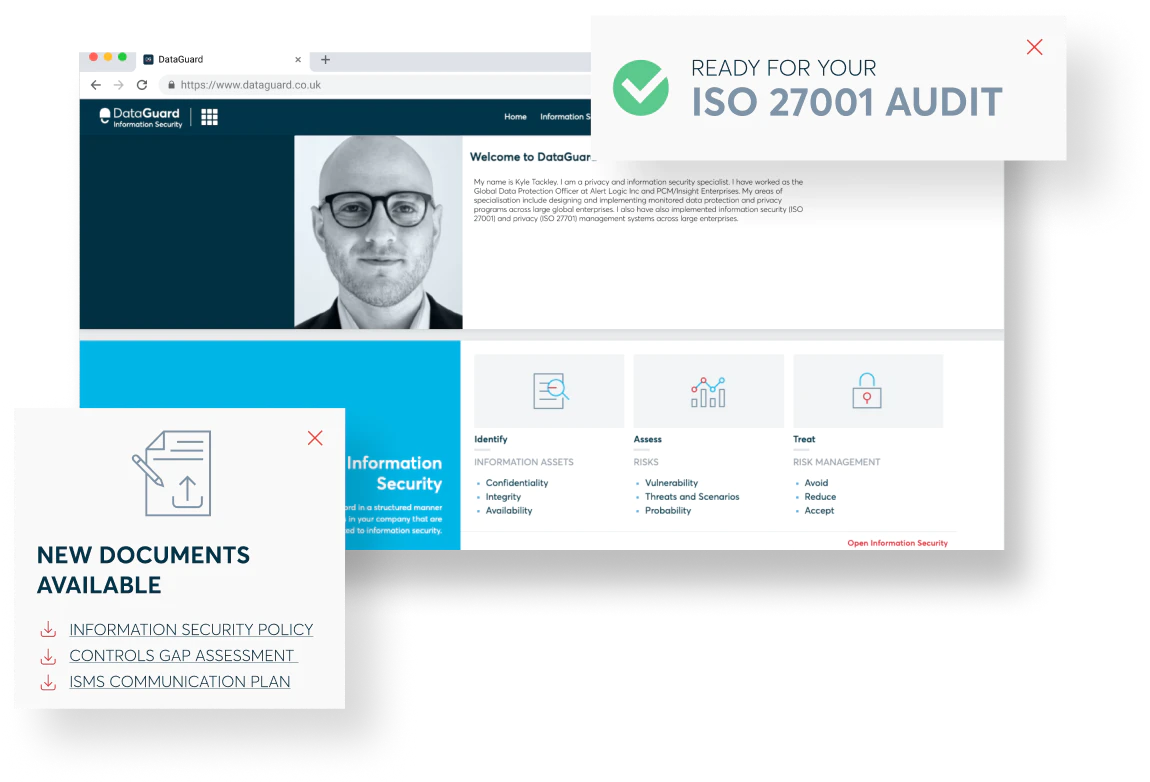Open the Open Information Security link
Viewport: 1150px width, 782px height.
pyautogui.click(x=898, y=543)
